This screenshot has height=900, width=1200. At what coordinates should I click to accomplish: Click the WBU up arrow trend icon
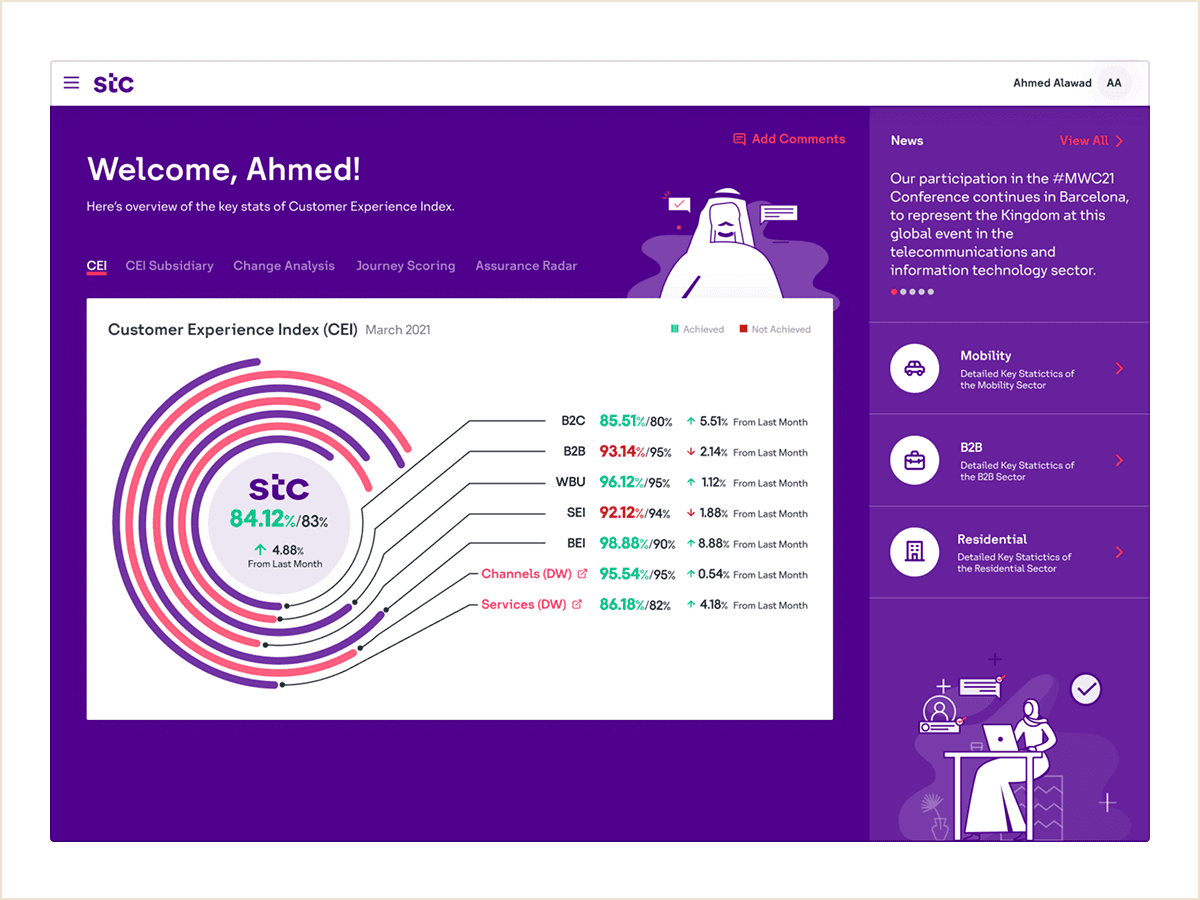[691, 483]
